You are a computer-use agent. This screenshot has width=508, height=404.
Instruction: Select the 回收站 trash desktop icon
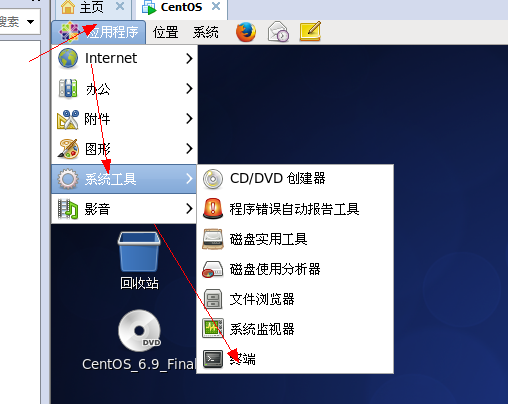[139, 252]
